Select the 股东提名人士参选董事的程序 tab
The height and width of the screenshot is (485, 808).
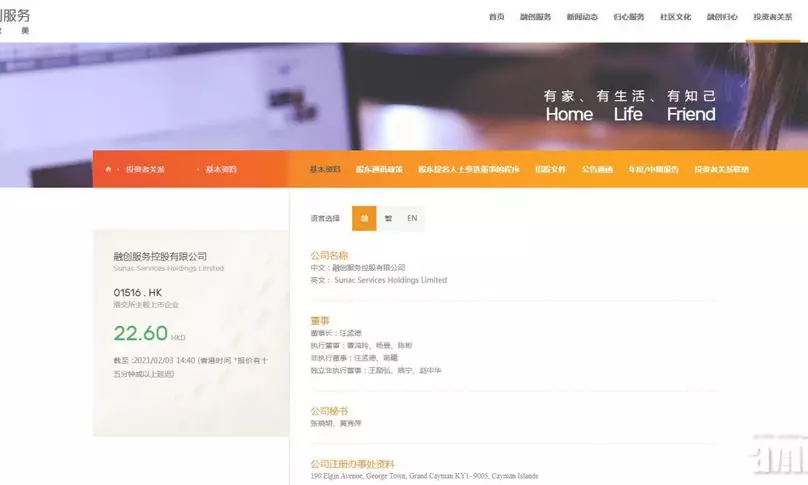[469, 169]
